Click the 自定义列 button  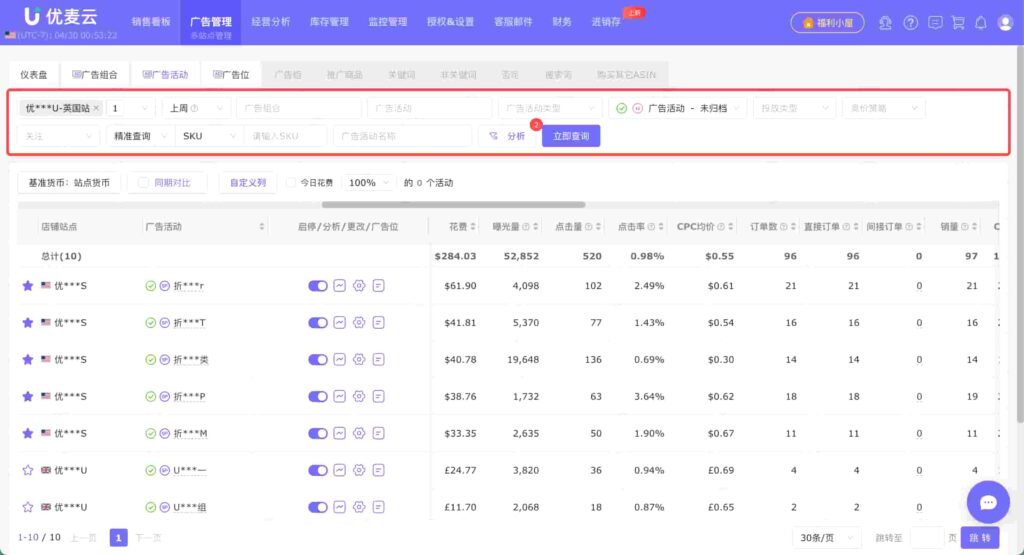tap(248, 183)
